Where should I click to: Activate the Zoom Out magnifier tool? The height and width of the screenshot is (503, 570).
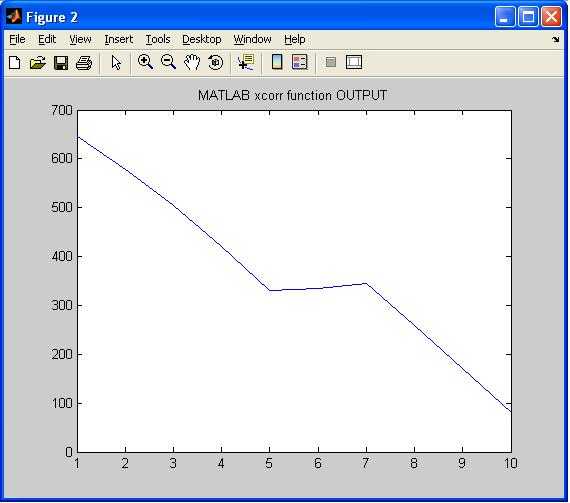click(x=168, y=62)
